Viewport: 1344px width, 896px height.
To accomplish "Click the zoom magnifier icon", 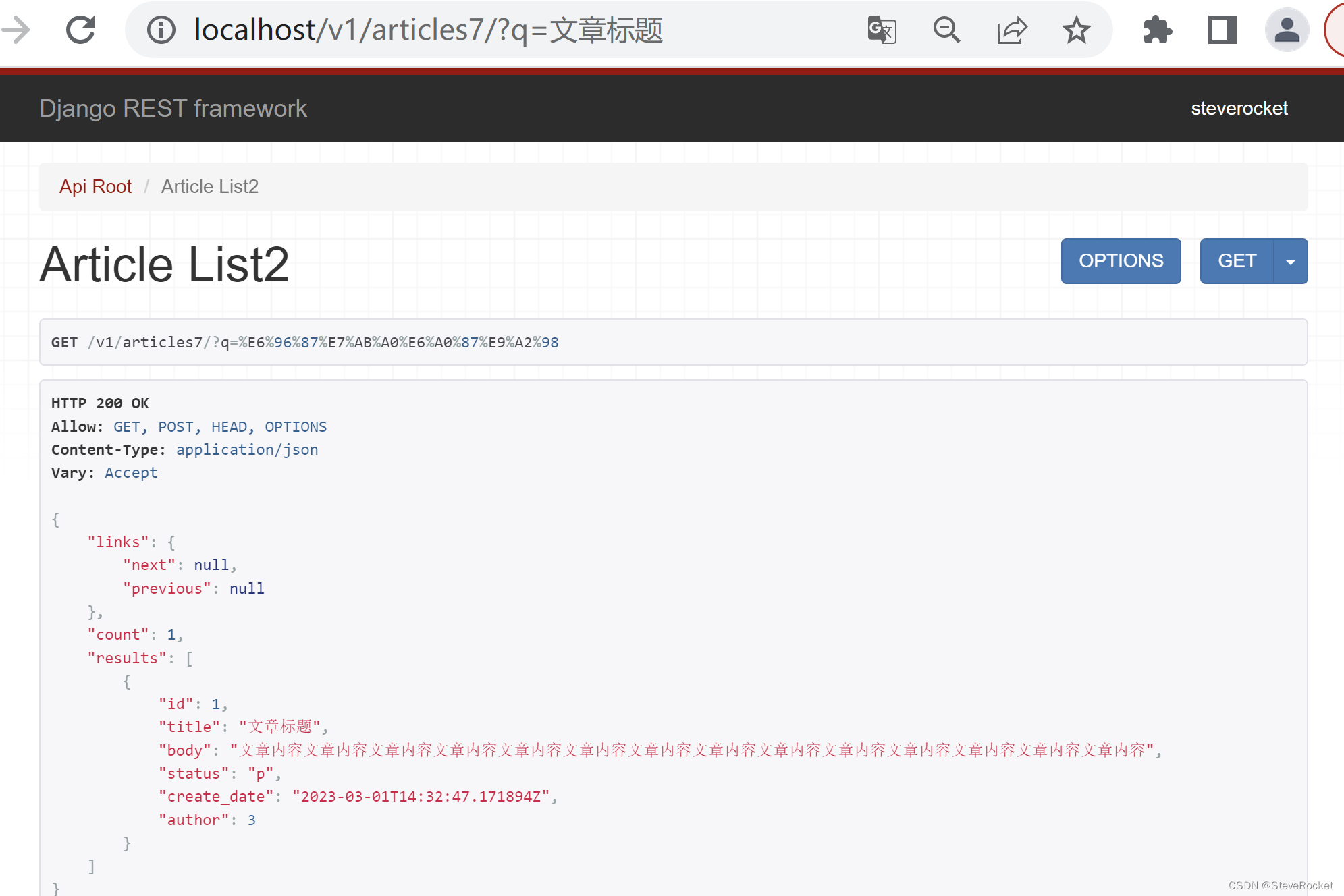I will [x=946, y=30].
